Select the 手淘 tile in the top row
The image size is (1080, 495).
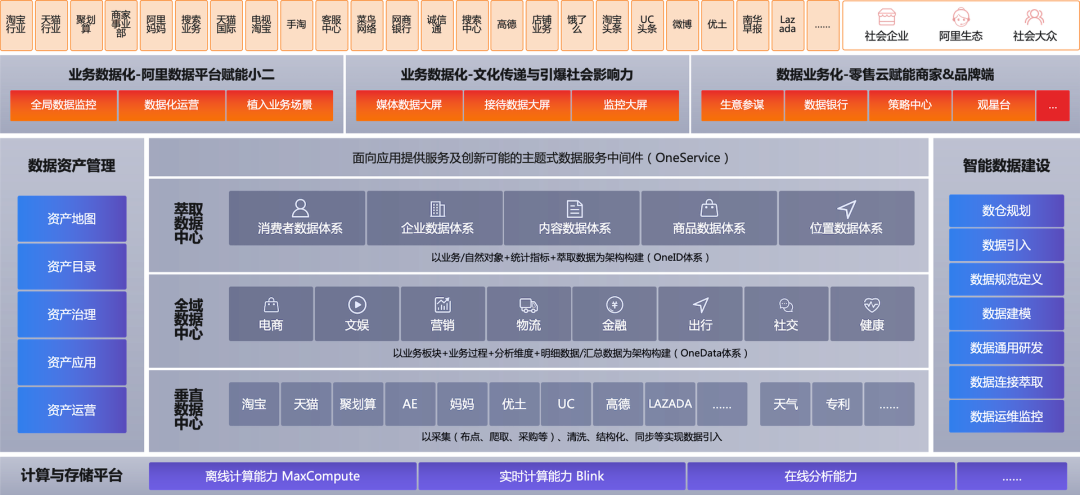(296, 25)
